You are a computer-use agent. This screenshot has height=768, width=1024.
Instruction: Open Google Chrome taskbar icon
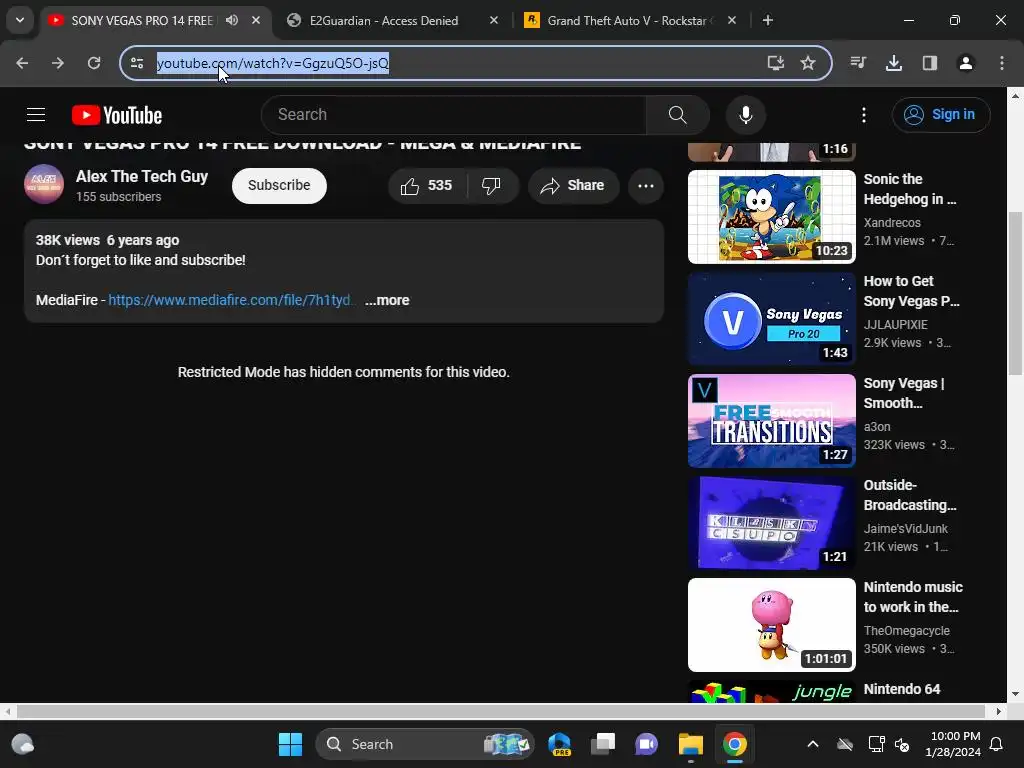(x=735, y=744)
